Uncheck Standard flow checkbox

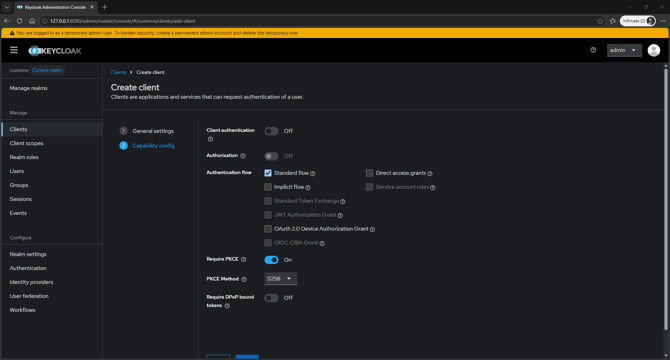pyautogui.click(x=268, y=173)
